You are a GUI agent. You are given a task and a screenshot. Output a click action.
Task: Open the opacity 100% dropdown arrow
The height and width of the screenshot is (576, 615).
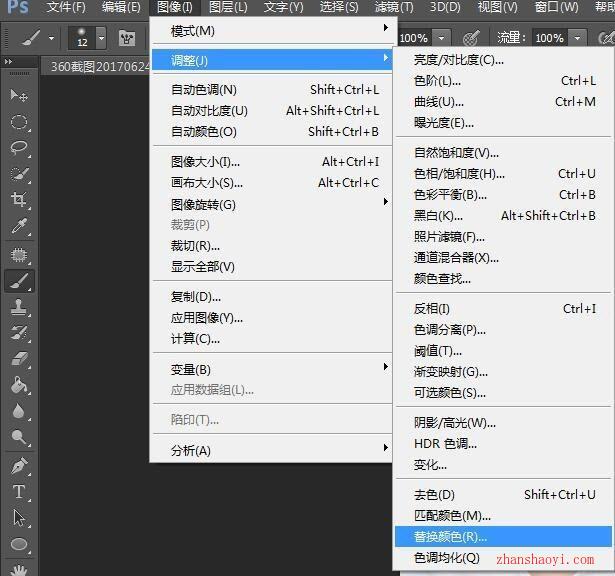[x=441, y=38]
